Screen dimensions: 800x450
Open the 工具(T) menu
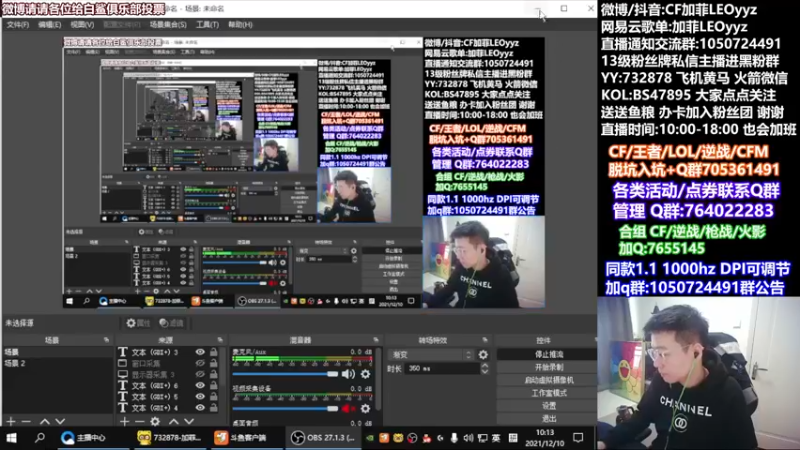coord(207,24)
